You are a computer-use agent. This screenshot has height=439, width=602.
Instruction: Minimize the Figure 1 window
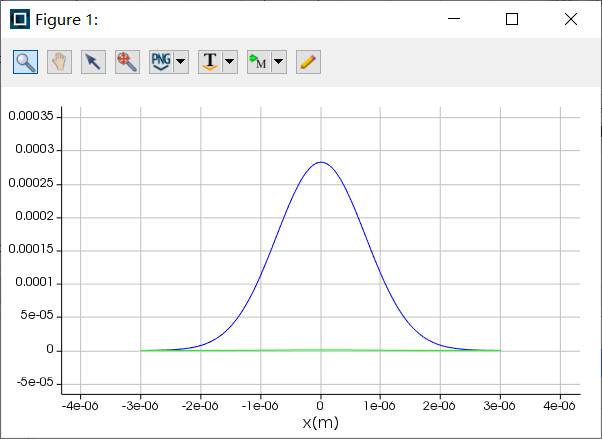(x=453, y=19)
